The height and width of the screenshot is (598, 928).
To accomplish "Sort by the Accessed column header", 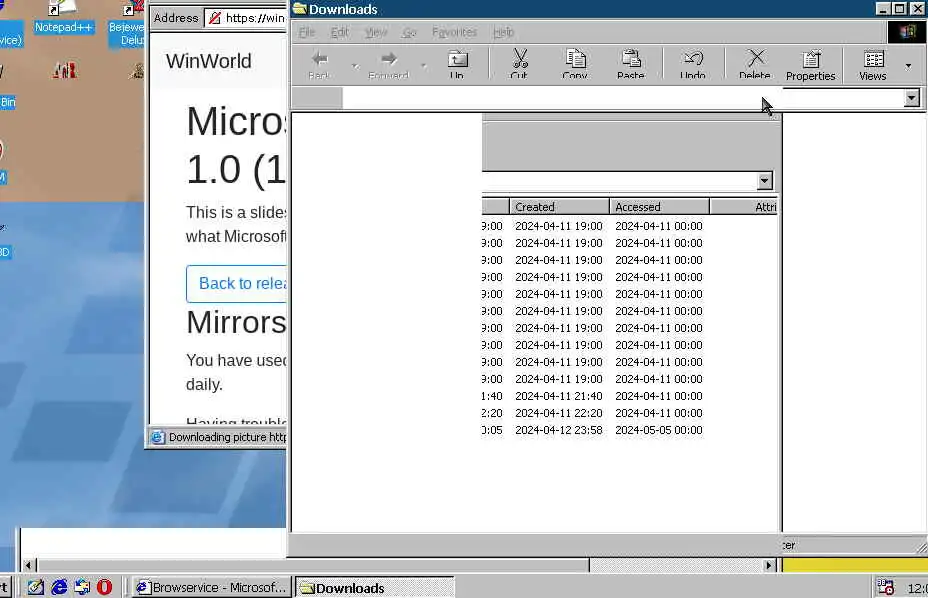I will 659,207.
